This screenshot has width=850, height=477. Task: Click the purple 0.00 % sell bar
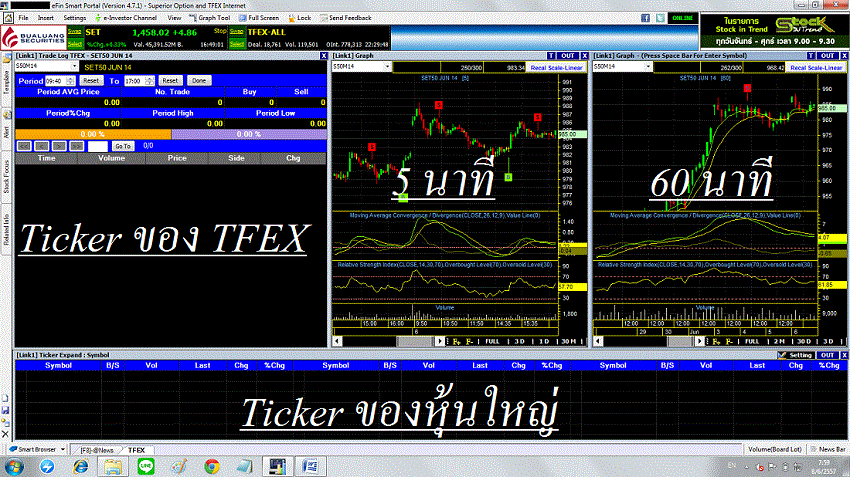(x=249, y=134)
